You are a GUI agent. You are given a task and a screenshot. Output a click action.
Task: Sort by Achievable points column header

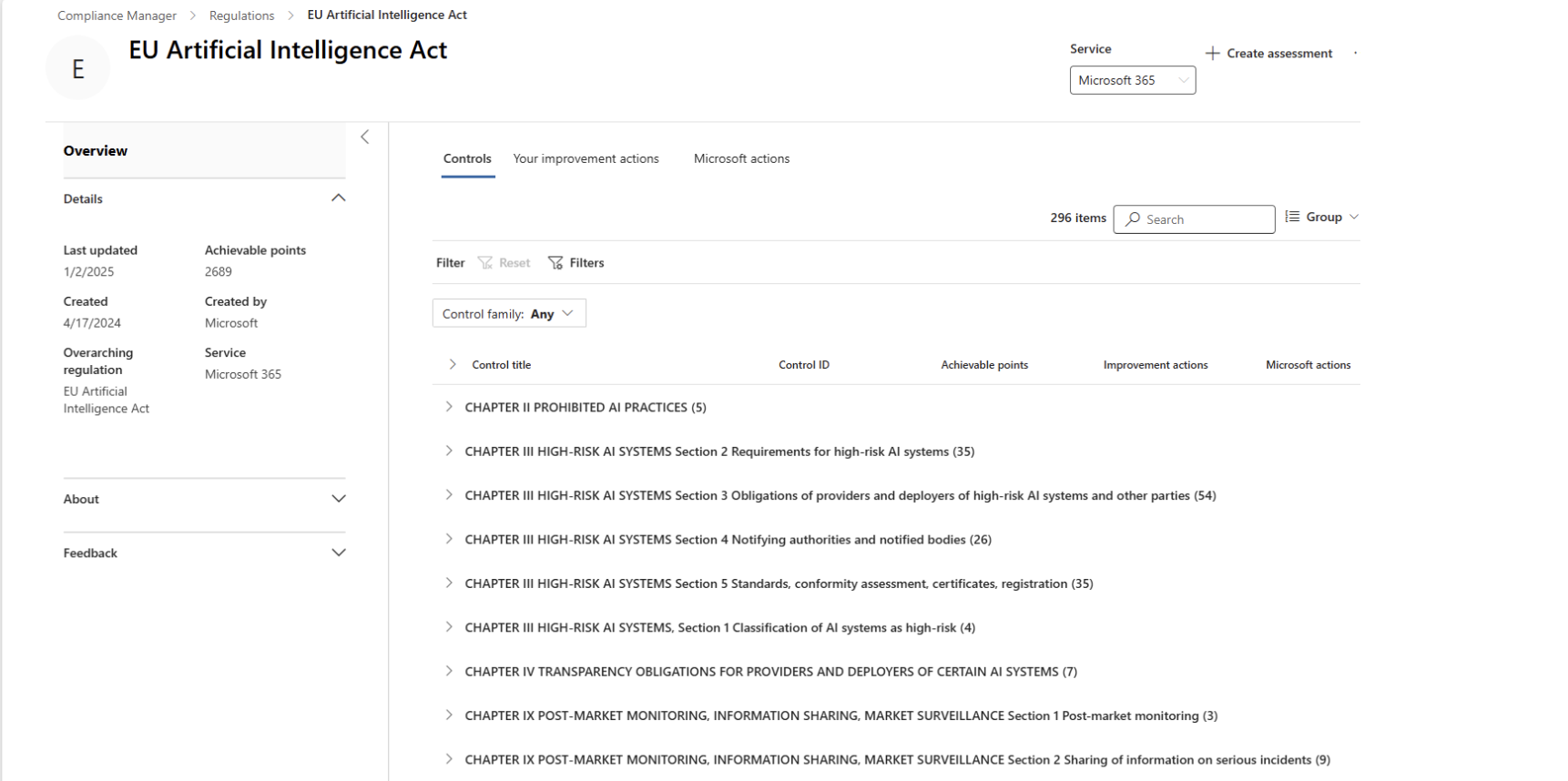click(984, 365)
